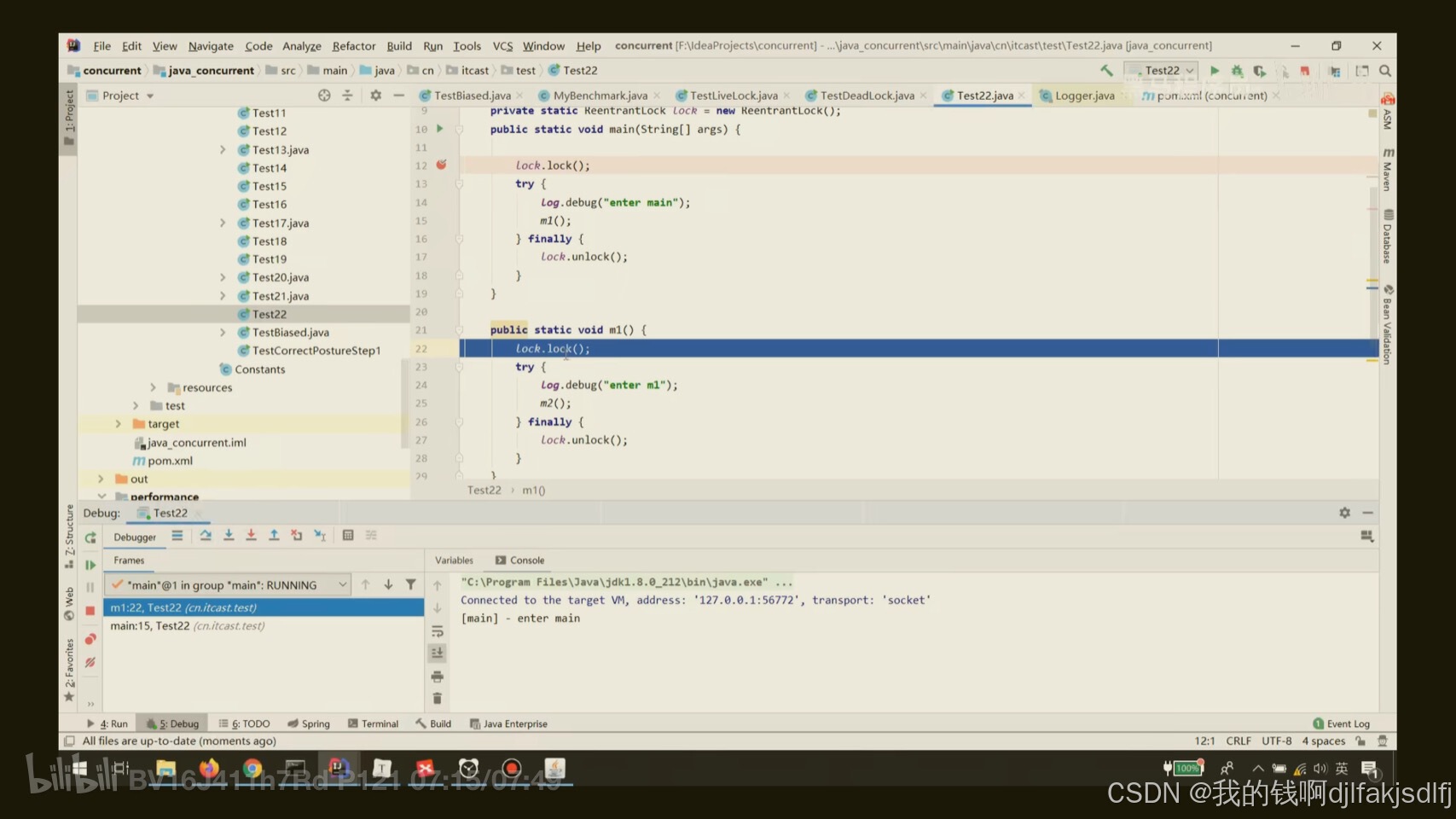Click the UTF-8 encoding in status bar
The image size is (1456, 819).
(x=1277, y=741)
